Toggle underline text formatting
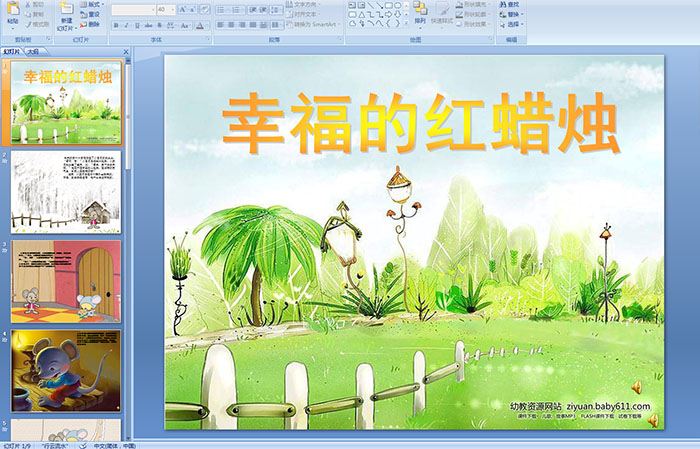This screenshot has height=449, width=700. [135, 25]
